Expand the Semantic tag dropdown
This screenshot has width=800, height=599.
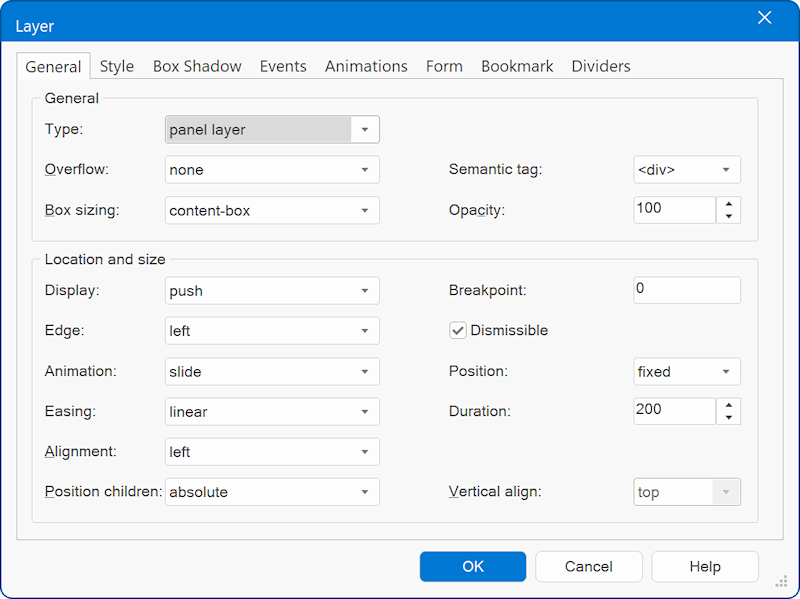(725, 170)
